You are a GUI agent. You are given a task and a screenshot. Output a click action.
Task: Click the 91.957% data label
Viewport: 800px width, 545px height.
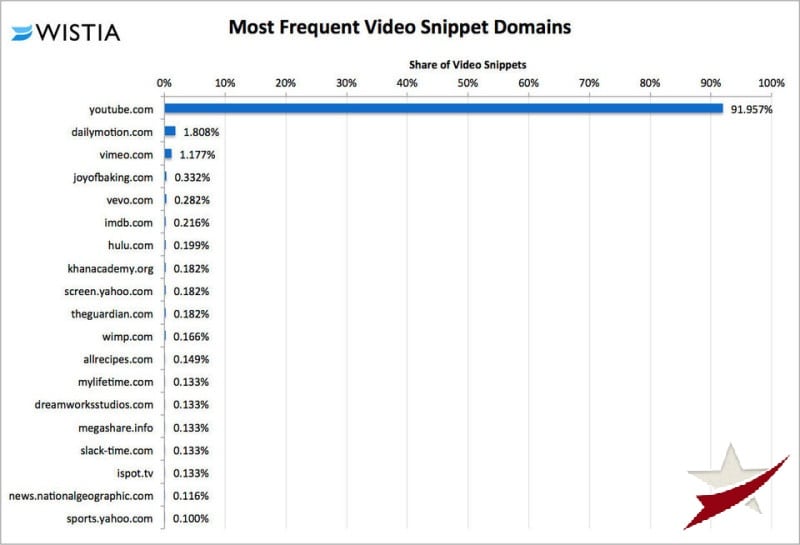(751, 109)
